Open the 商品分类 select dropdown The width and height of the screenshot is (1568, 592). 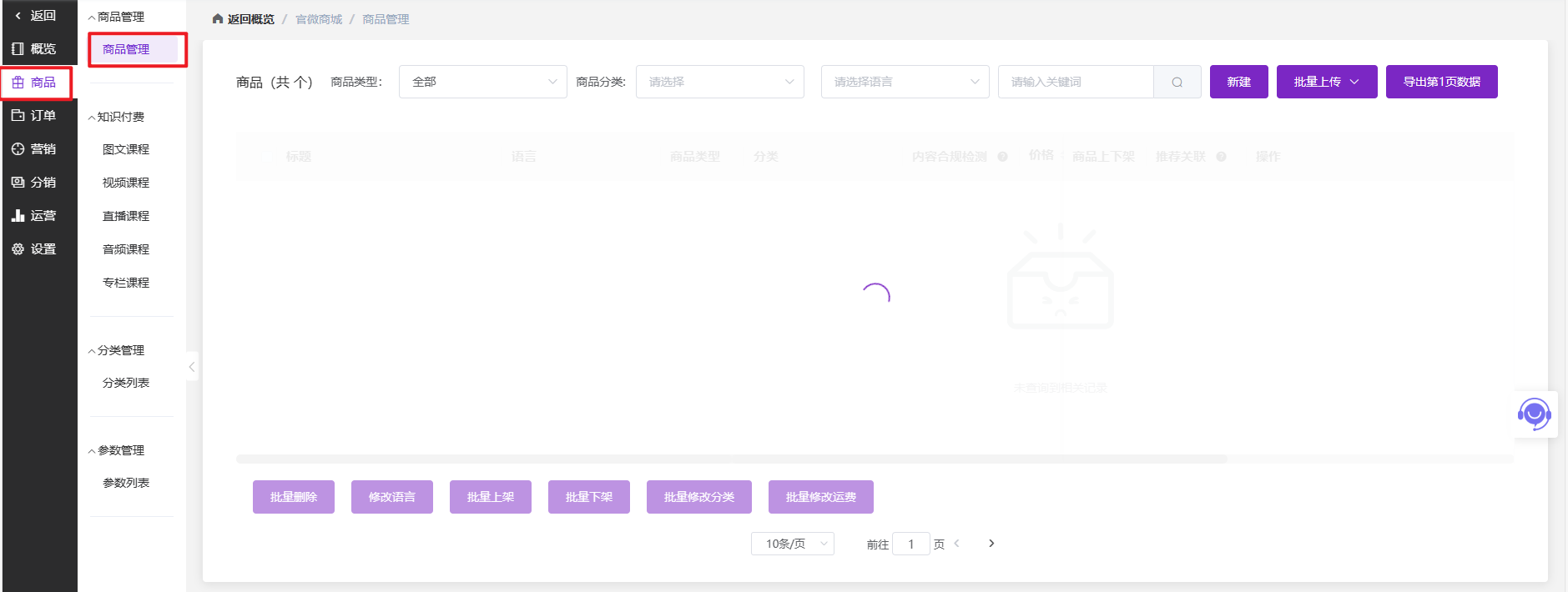pyautogui.click(x=720, y=82)
